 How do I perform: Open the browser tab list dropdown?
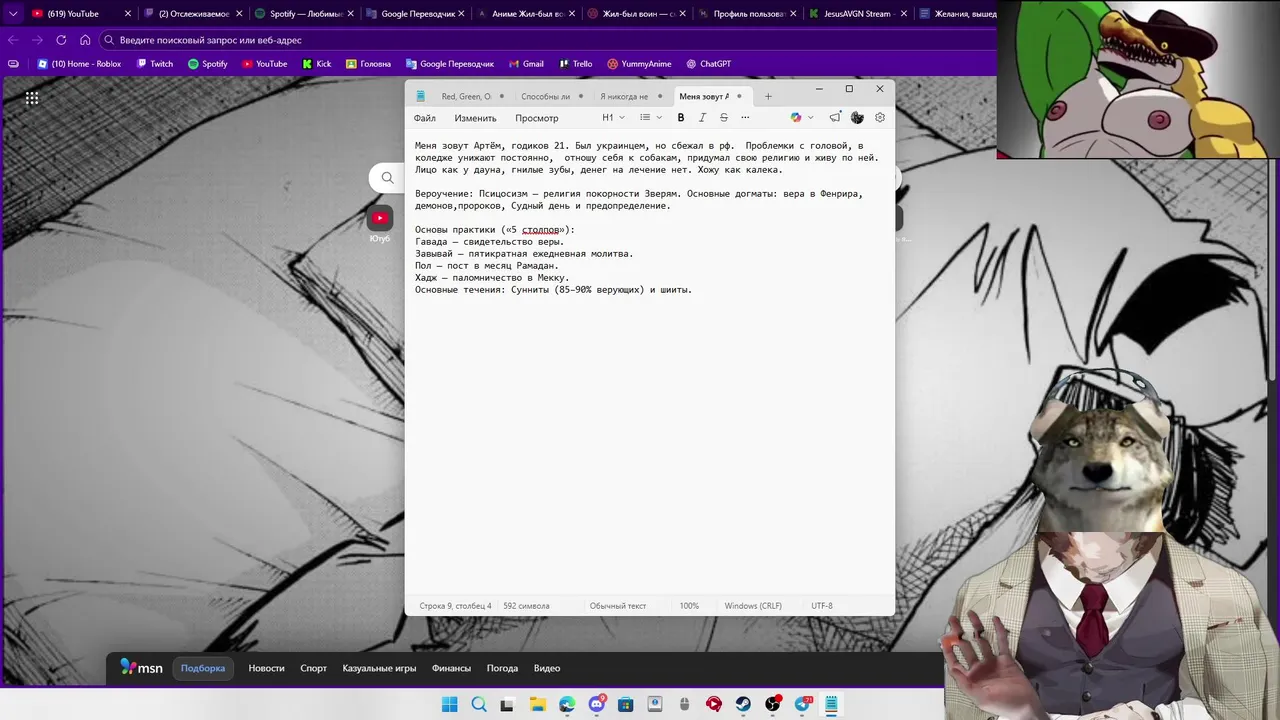click(13, 14)
